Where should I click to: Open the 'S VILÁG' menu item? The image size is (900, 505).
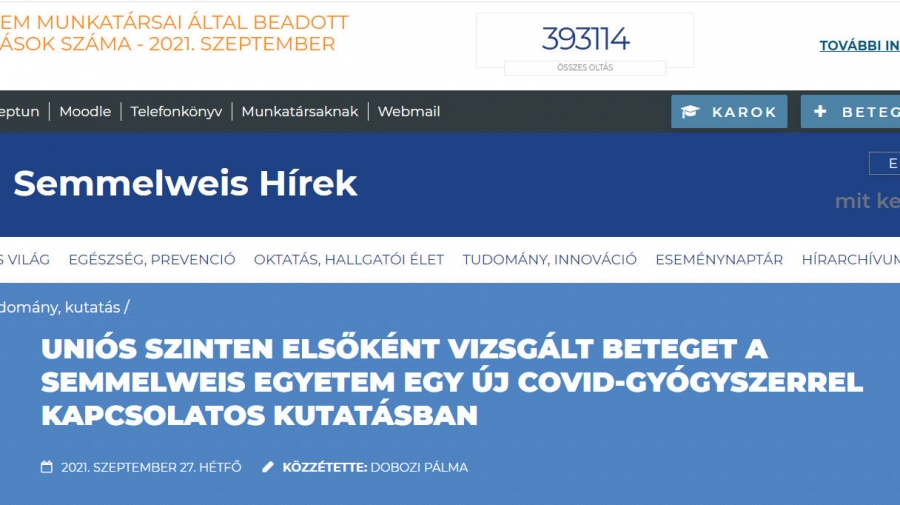[25, 259]
